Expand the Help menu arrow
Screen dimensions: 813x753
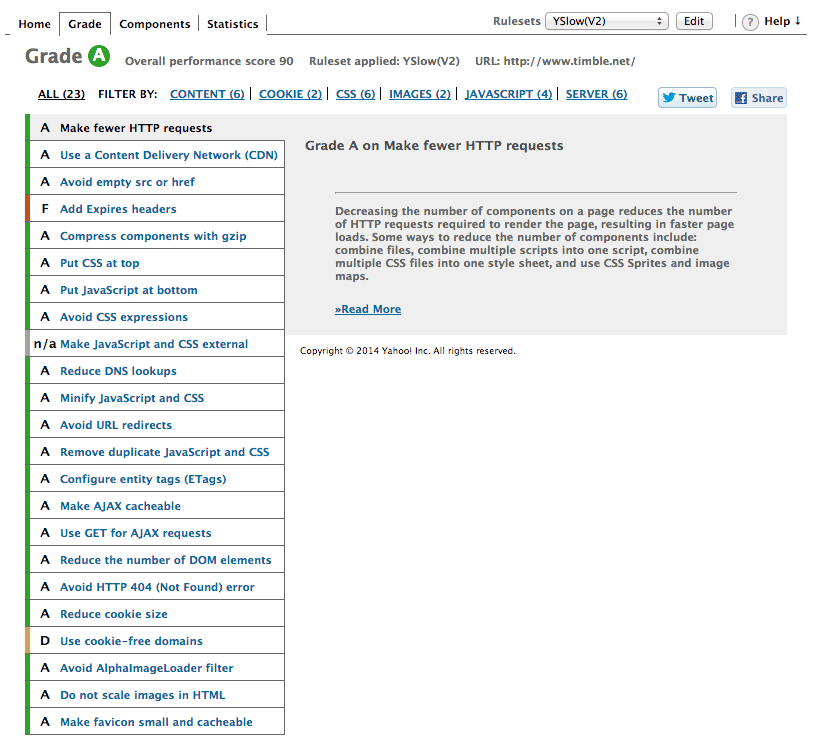pyautogui.click(x=797, y=21)
